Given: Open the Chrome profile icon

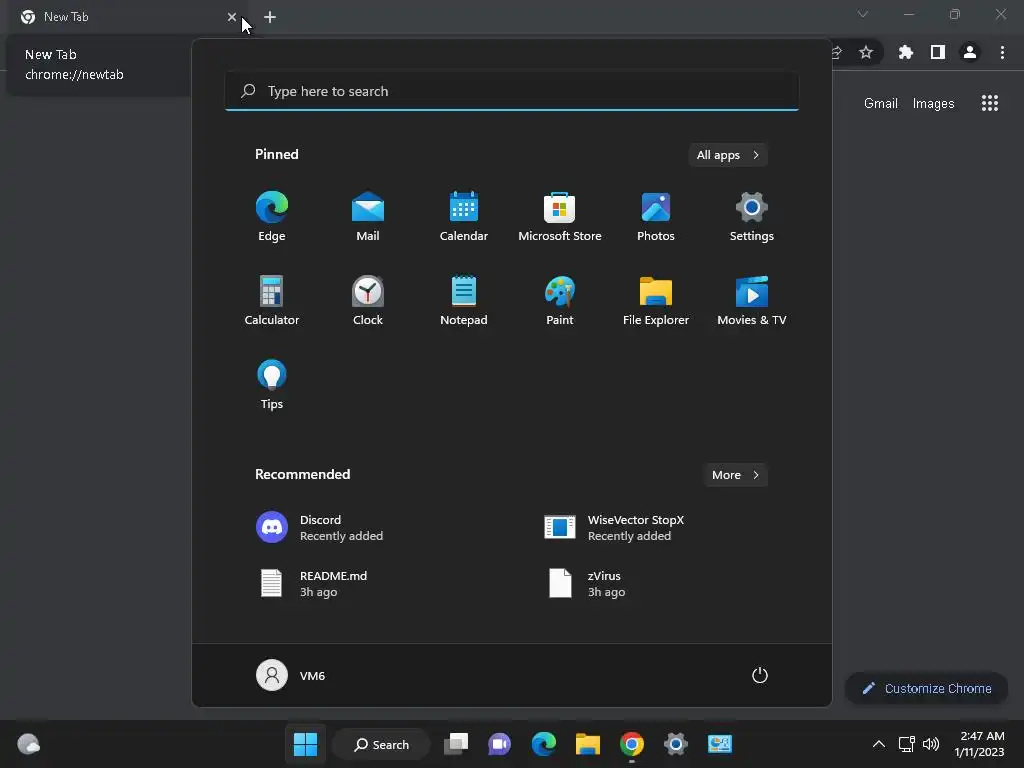Looking at the screenshot, I should coord(970,52).
